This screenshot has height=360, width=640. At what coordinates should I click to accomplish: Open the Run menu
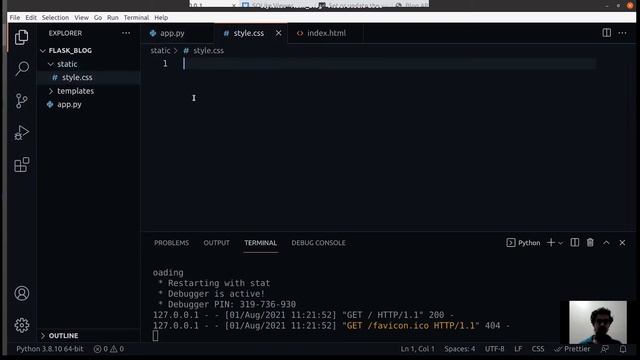[x=113, y=18]
